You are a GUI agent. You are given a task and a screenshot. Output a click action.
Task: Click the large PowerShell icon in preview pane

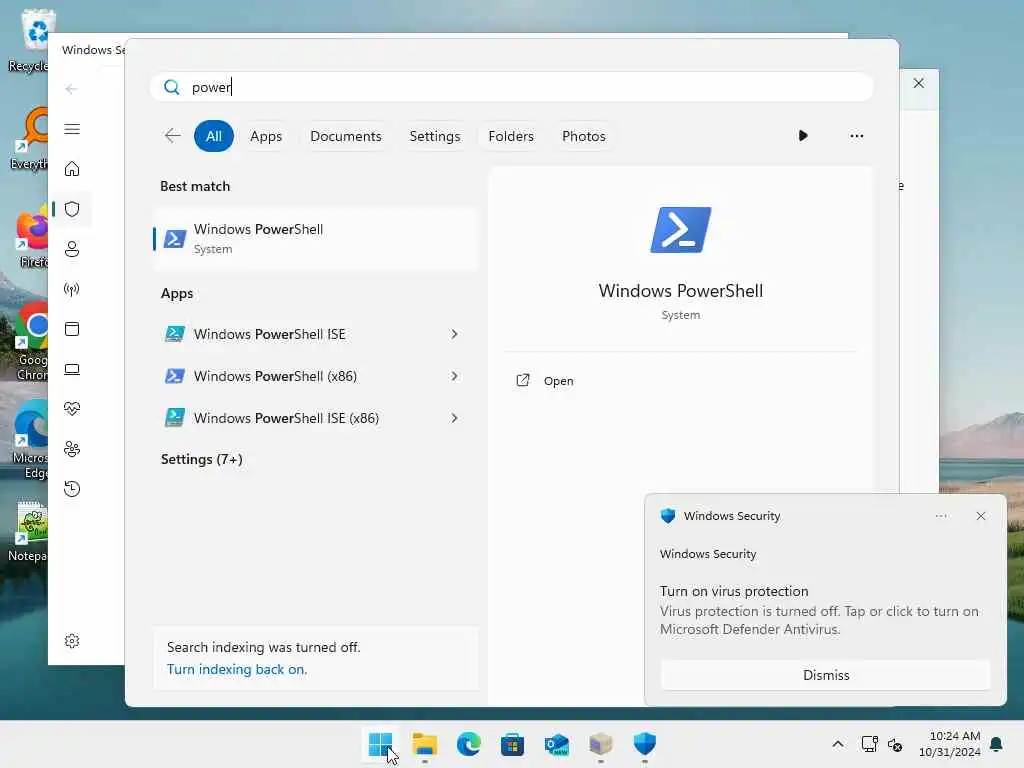tap(680, 230)
